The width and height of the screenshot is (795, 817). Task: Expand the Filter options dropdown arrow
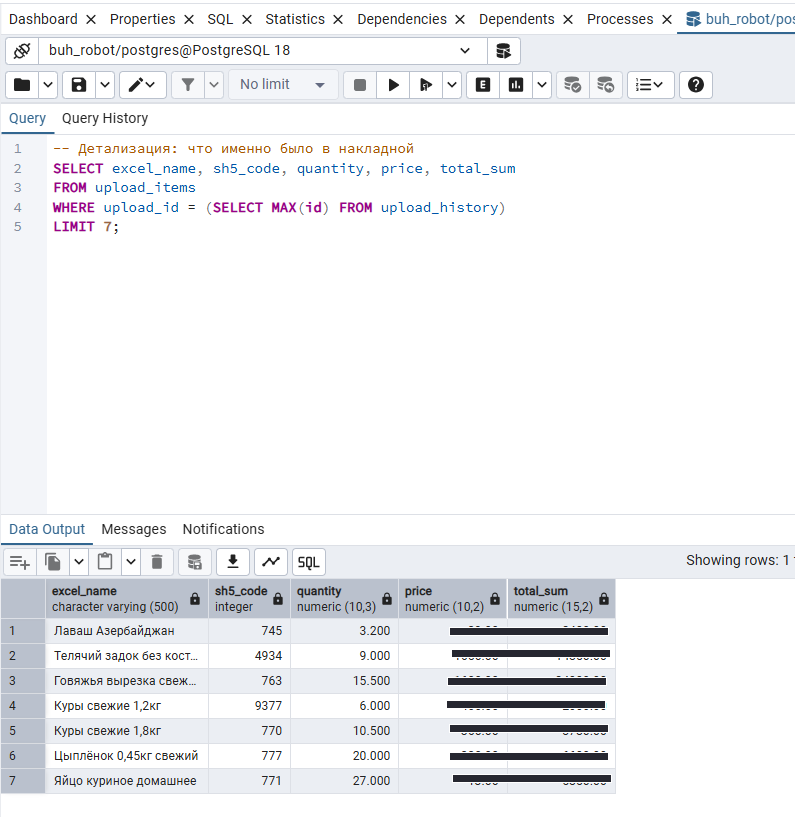(214, 85)
